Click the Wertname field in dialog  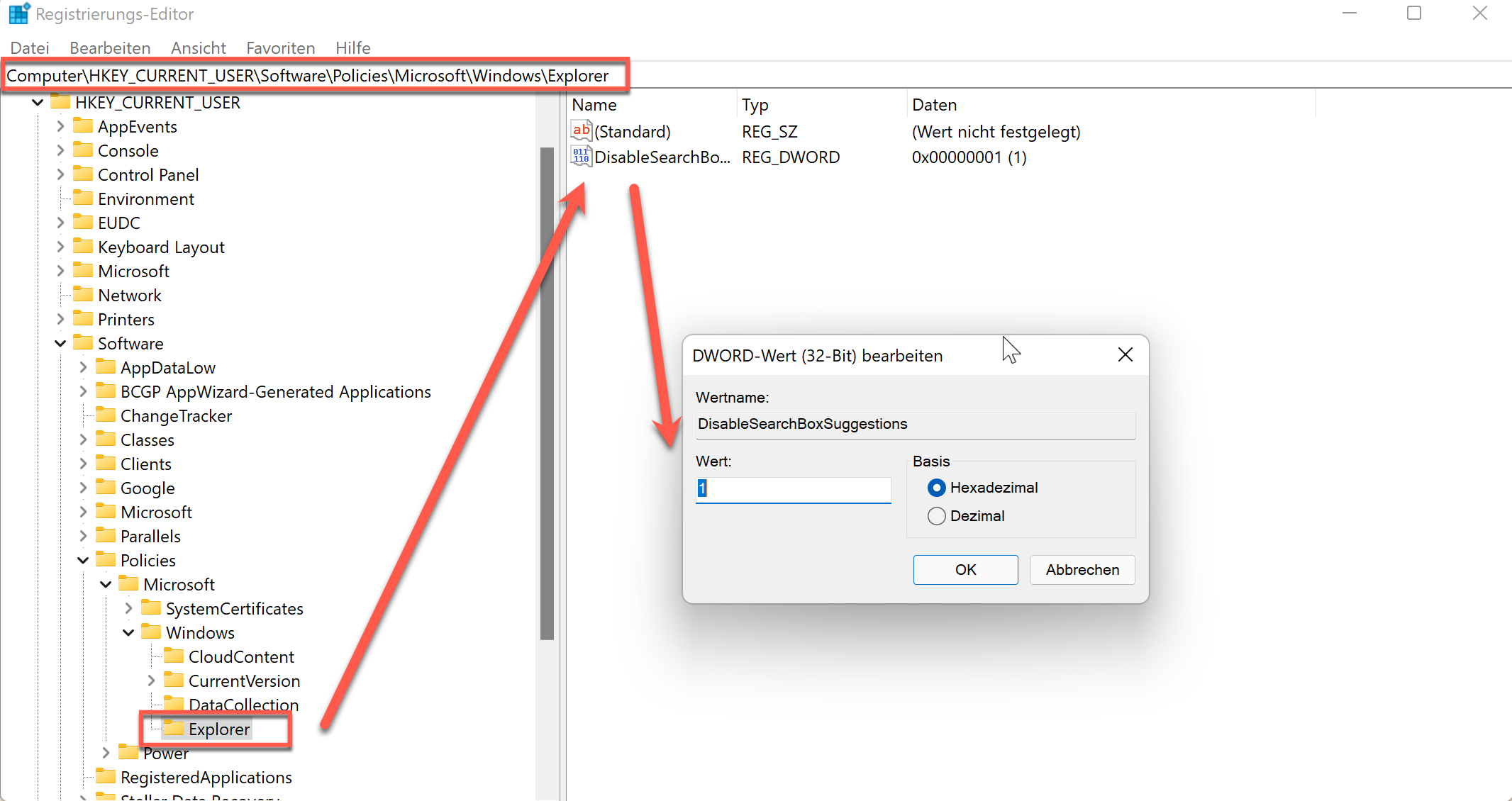pyautogui.click(x=916, y=425)
